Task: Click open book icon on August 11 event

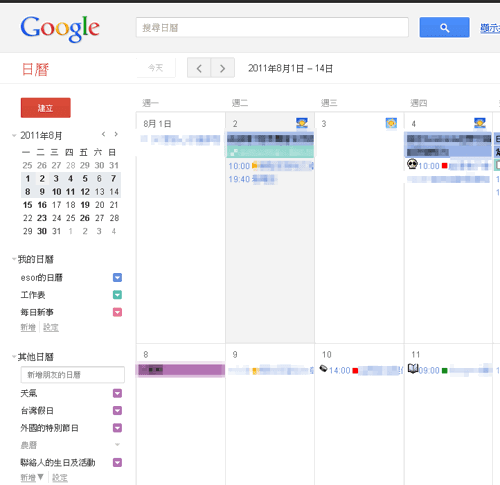Action: pos(413,368)
